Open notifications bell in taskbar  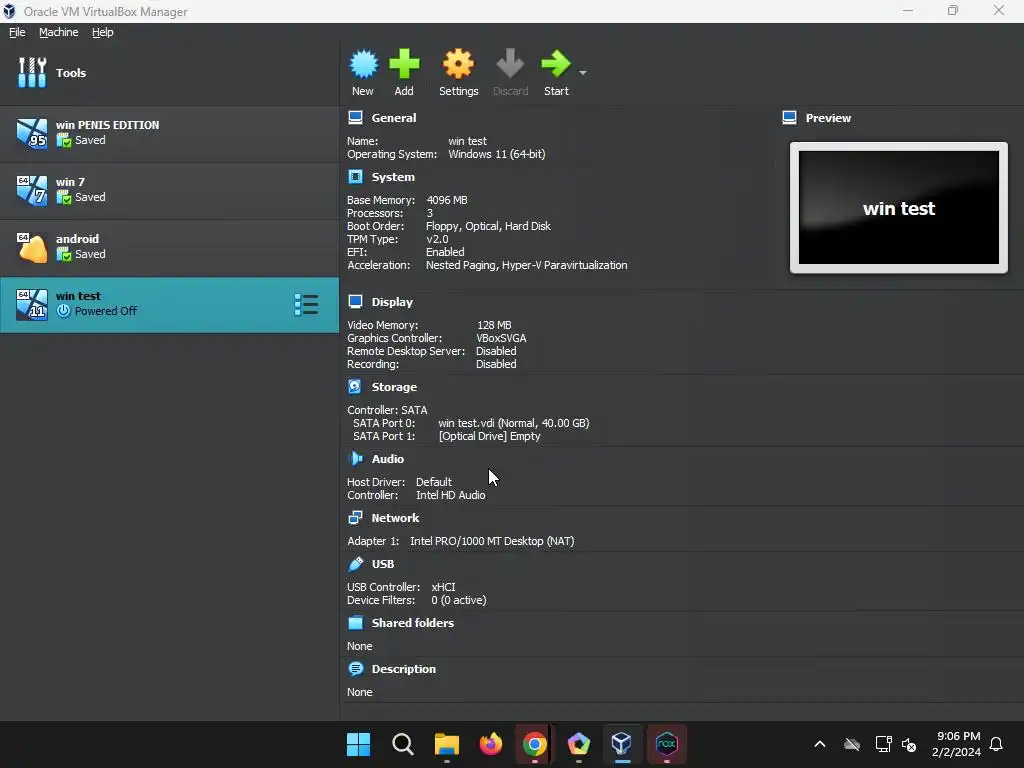[x=996, y=744]
